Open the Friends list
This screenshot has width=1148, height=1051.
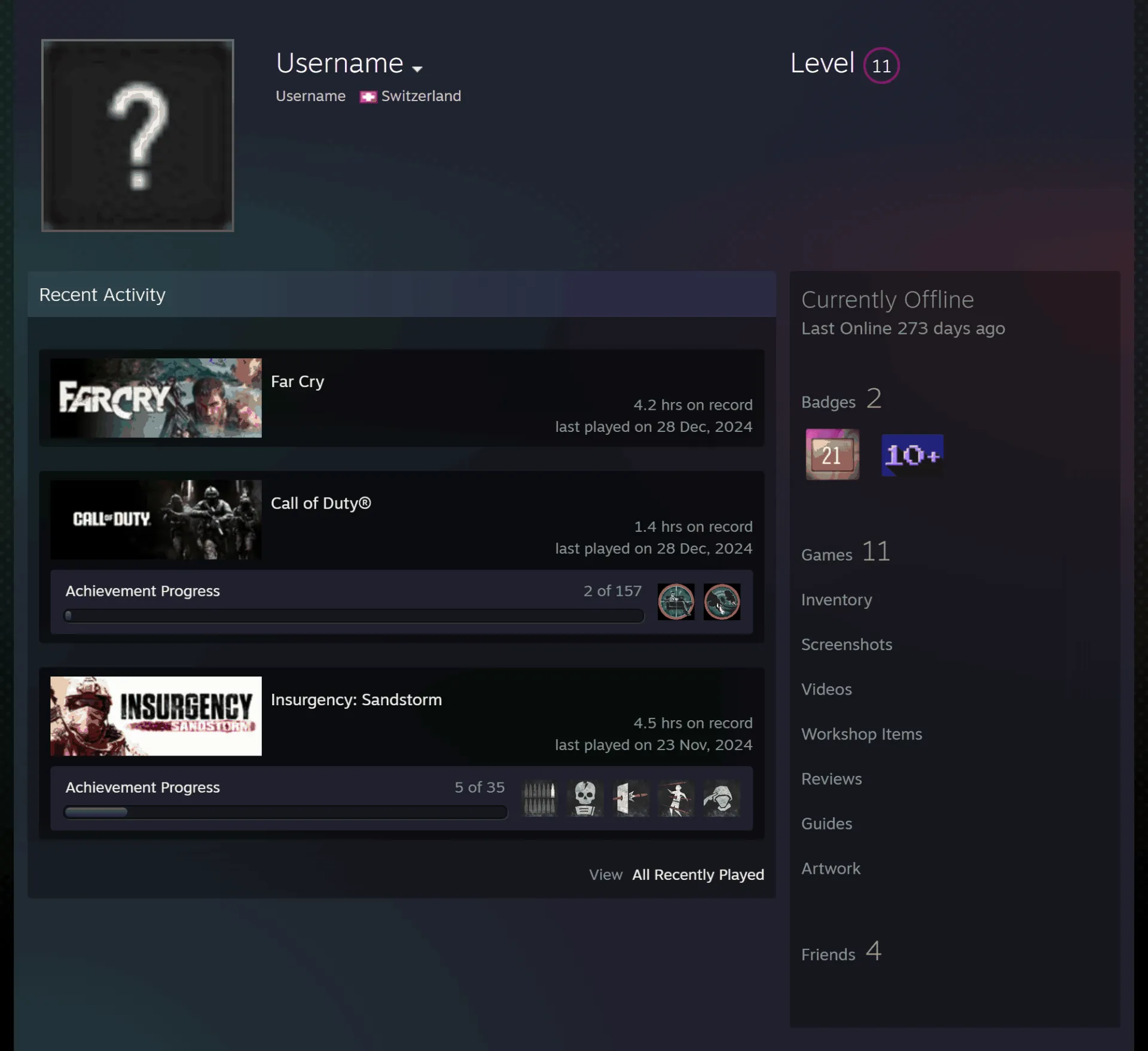click(x=841, y=952)
